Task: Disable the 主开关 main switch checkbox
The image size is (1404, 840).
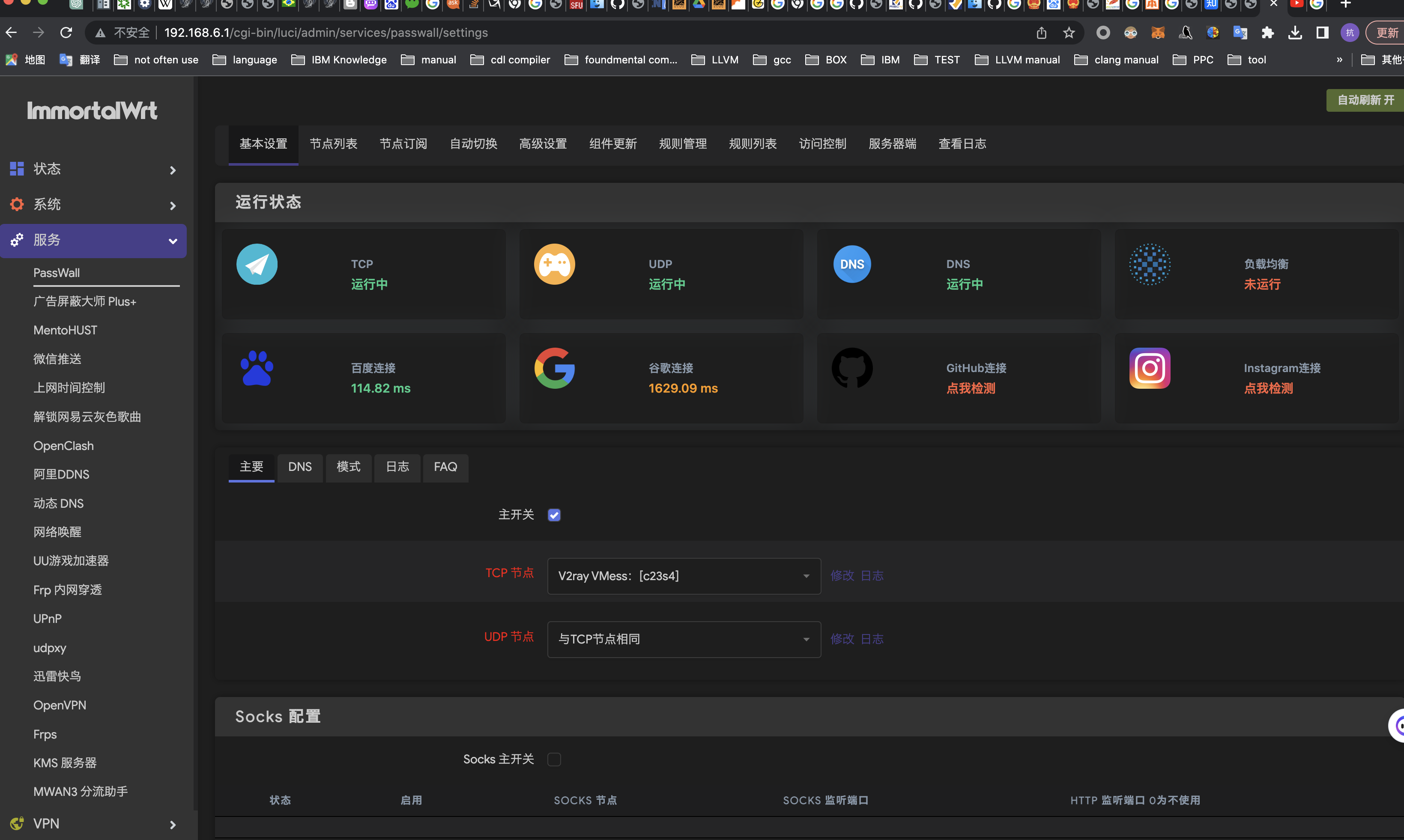Action: pyautogui.click(x=554, y=515)
